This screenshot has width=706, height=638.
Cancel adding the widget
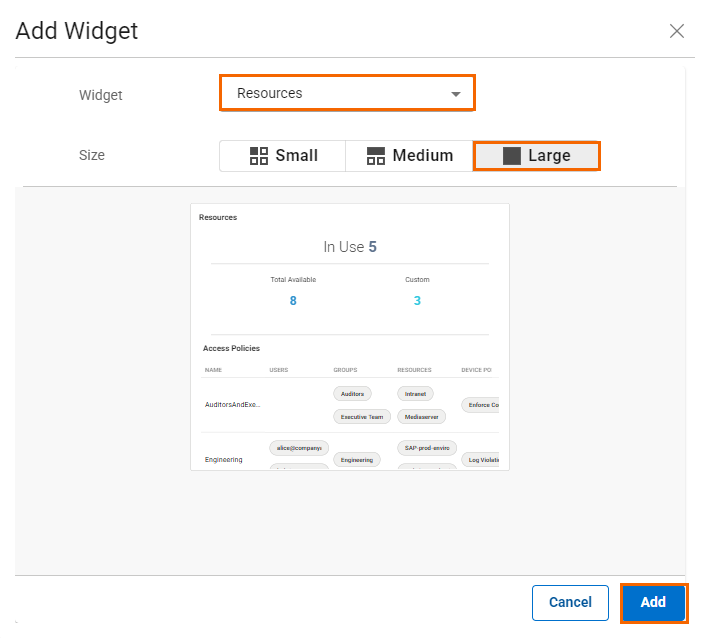click(570, 602)
